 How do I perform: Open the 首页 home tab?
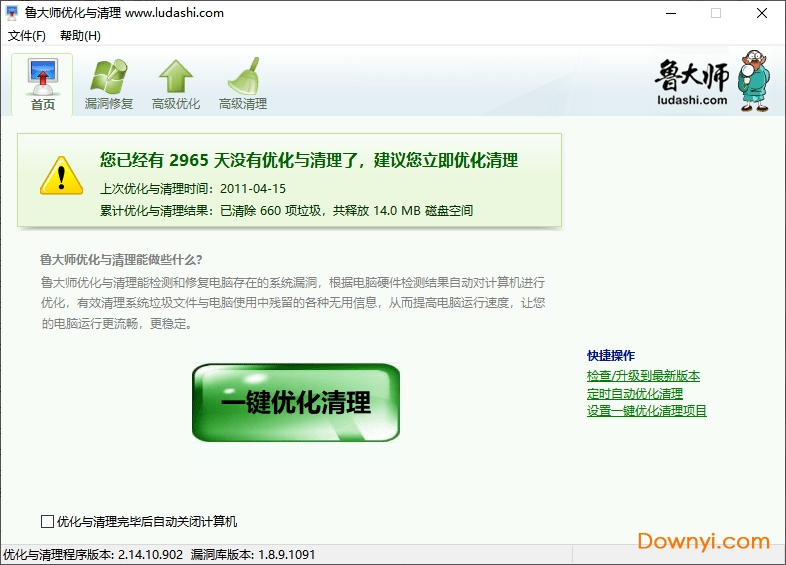[43, 84]
